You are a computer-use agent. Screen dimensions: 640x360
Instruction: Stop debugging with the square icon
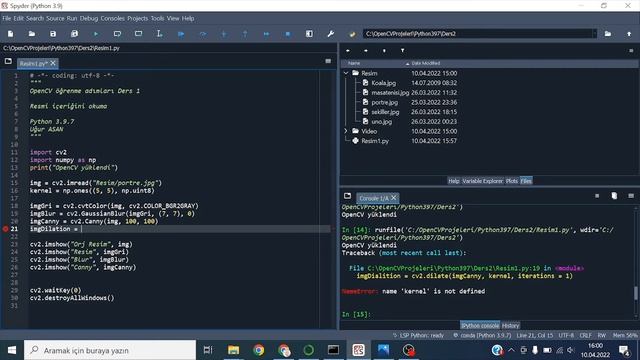point(288,34)
